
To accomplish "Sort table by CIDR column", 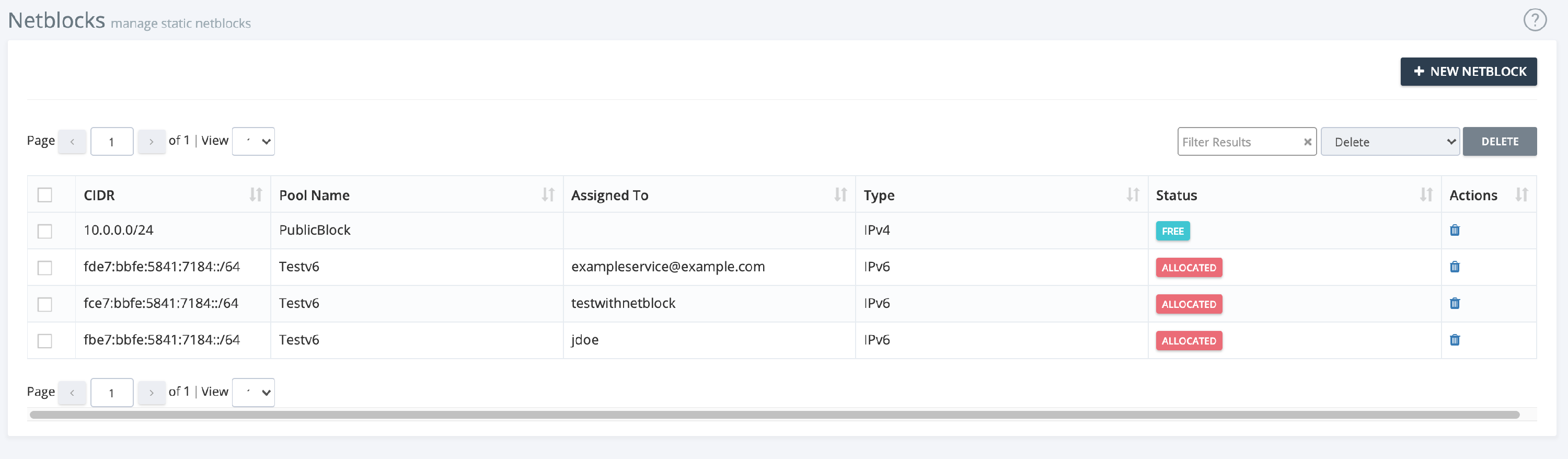I will tap(256, 195).
